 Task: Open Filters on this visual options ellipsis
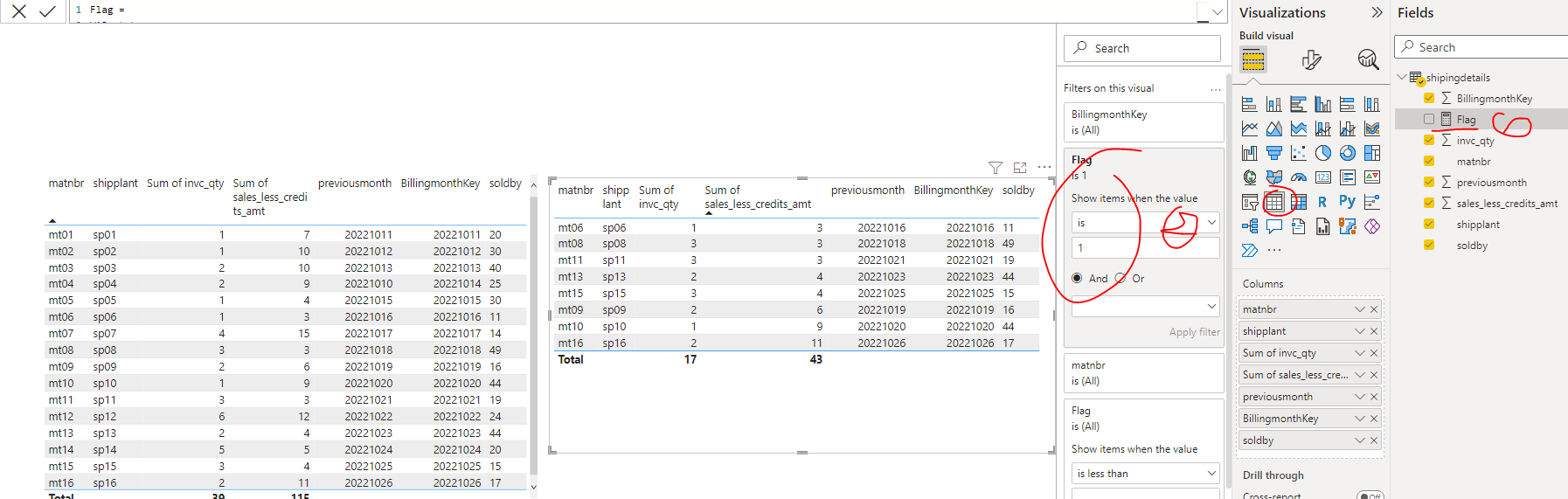point(1216,89)
